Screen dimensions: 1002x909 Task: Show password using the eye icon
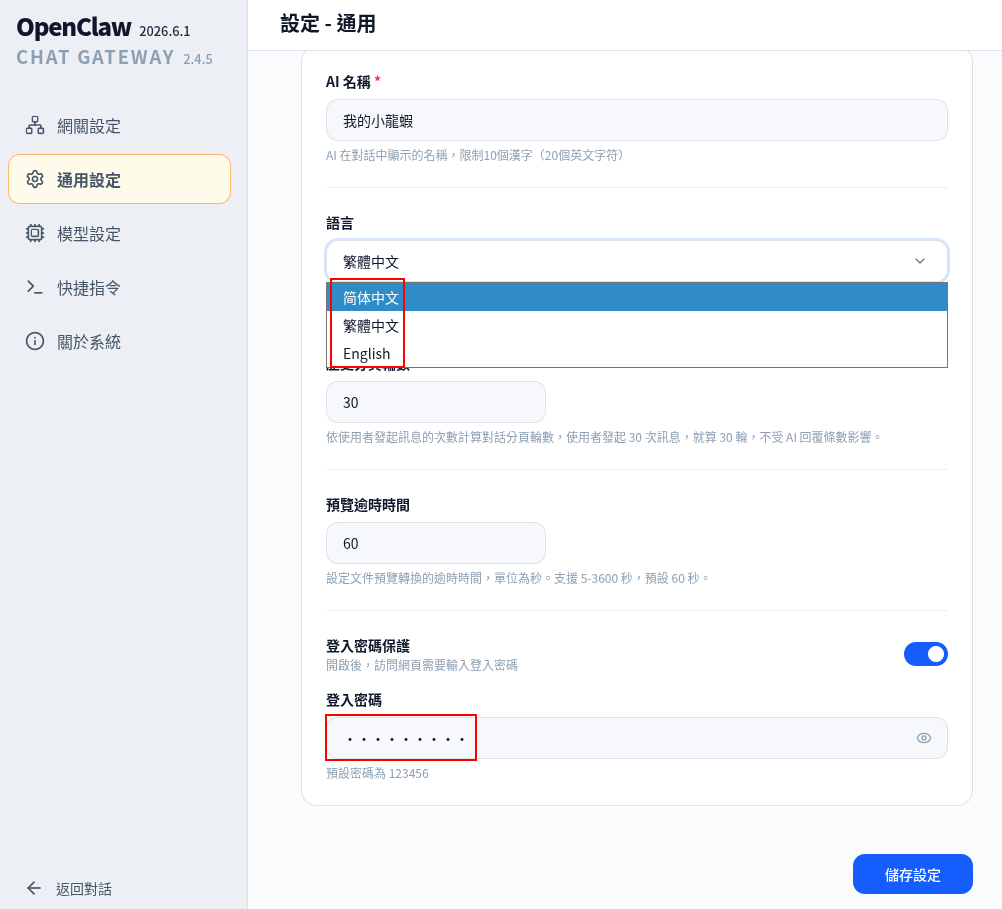(x=923, y=738)
